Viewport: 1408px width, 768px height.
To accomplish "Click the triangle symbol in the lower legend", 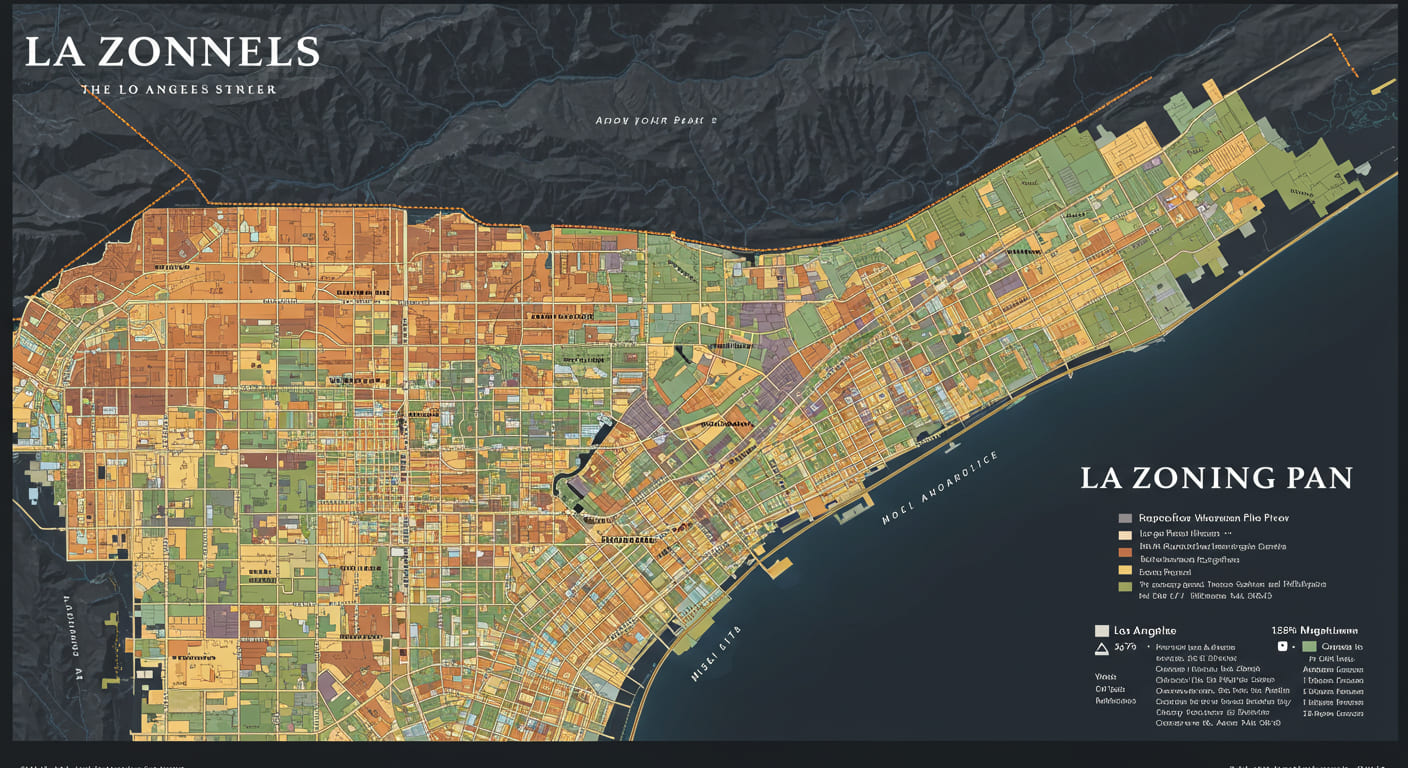I will click(1102, 649).
